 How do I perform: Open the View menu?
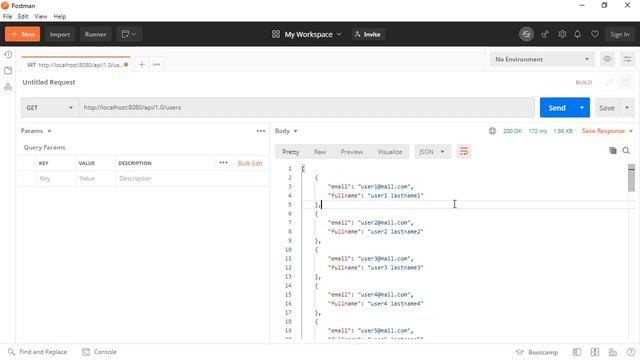click(x=40, y=16)
